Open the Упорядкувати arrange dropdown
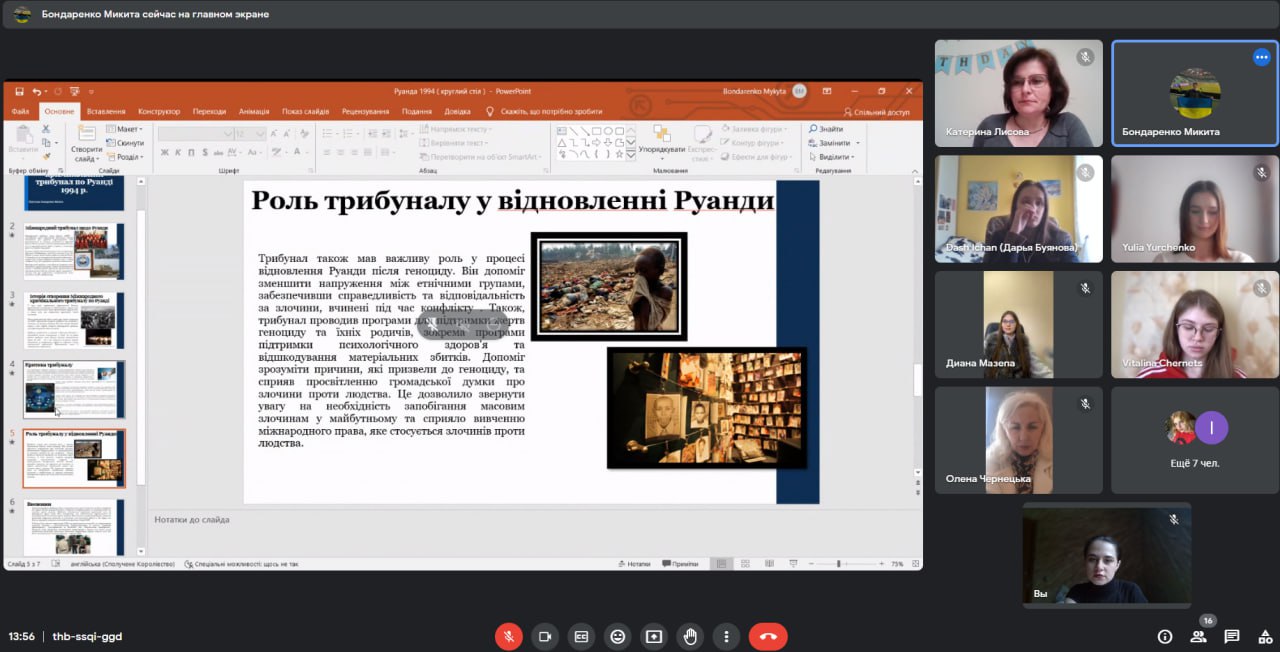1280x652 pixels. (x=661, y=142)
